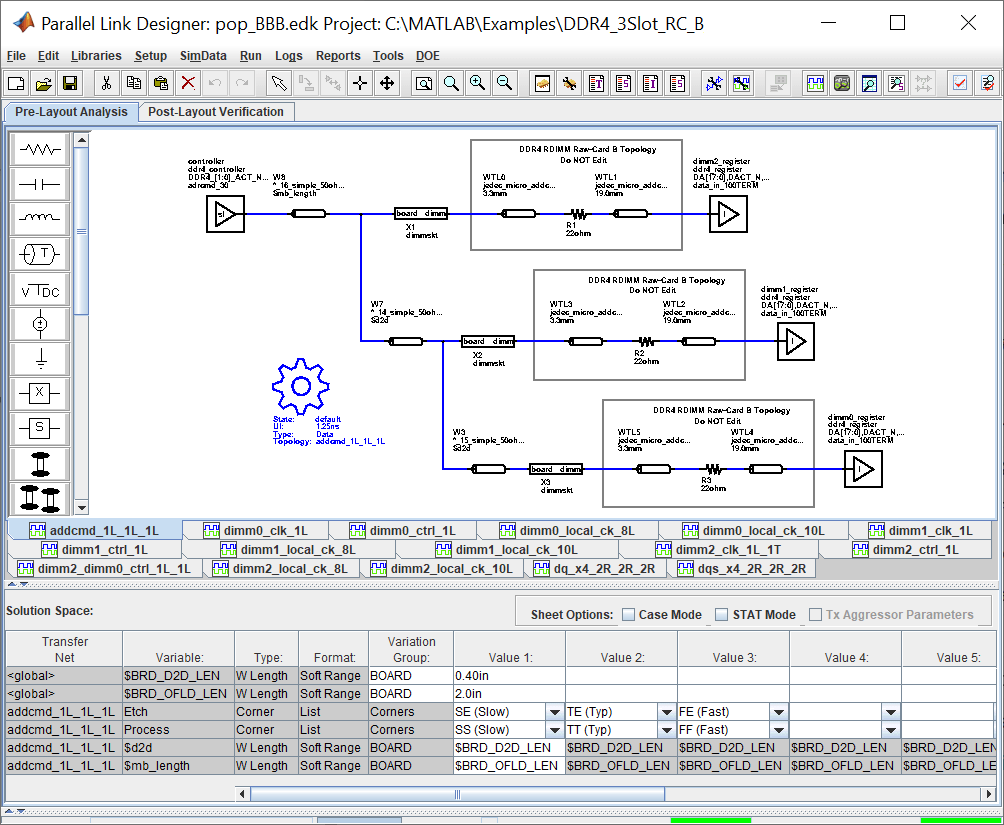The height and width of the screenshot is (825, 1004).
Task: Click the red X delete icon
Action: 187,83
